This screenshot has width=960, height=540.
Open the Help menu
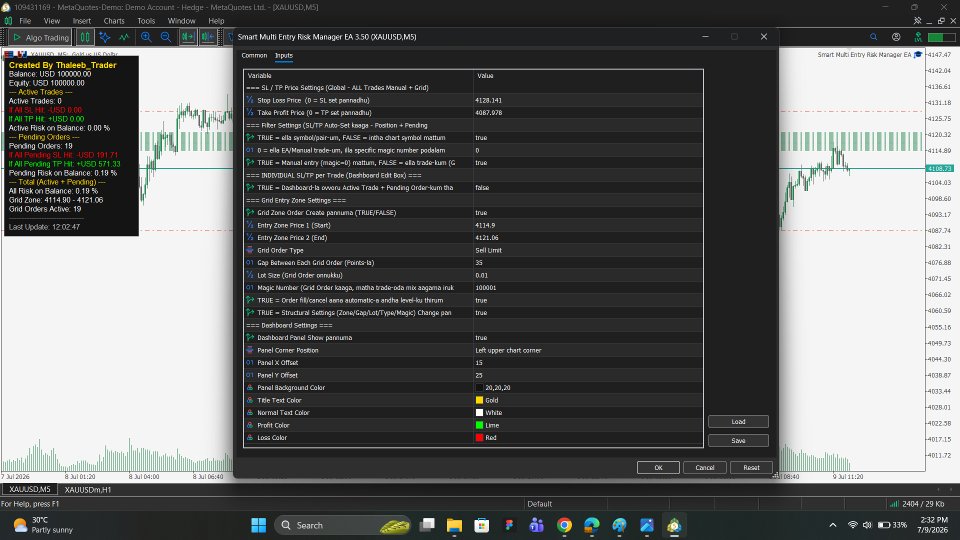(x=216, y=21)
